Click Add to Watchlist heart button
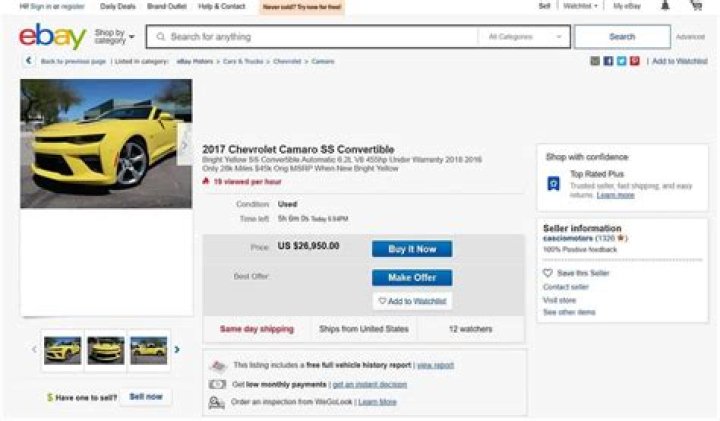The image size is (720, 421). click(x=412, y=301)
